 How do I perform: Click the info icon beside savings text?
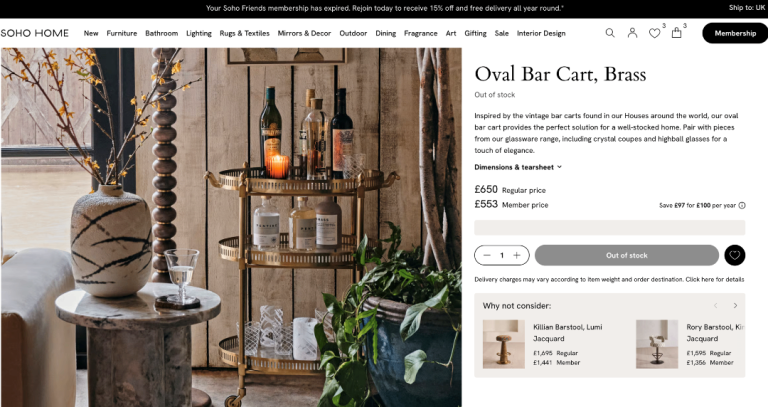coord(742,205)
